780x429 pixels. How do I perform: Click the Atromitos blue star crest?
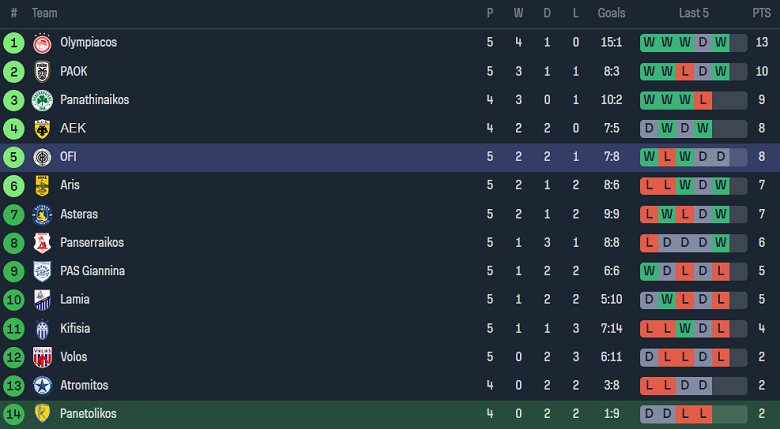point(42,385)
